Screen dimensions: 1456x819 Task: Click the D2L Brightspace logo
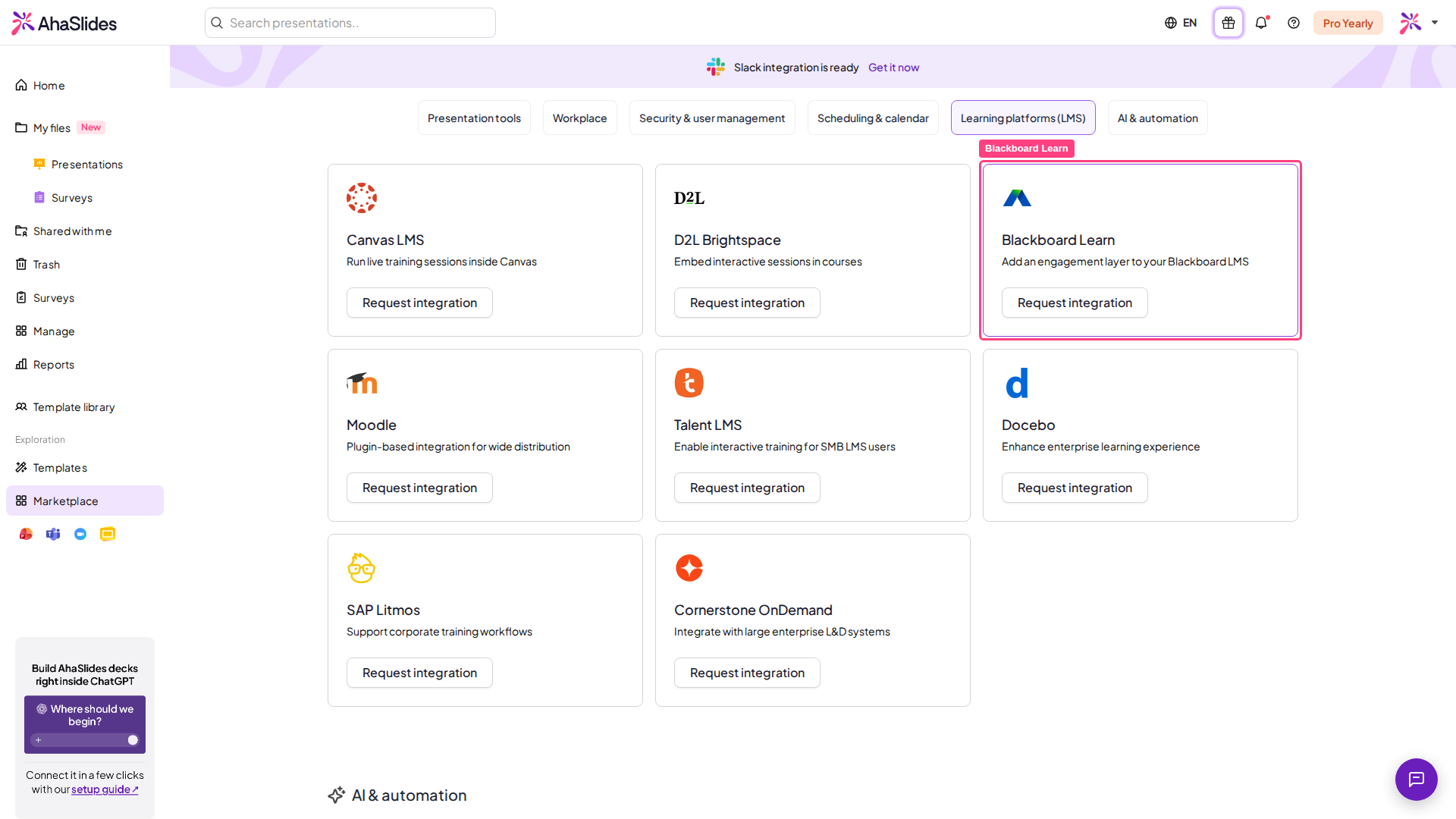(689, 198)
